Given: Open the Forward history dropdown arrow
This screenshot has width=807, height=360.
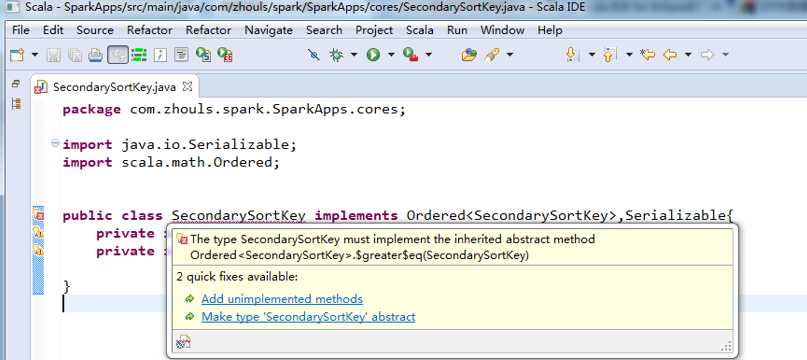Looking at the screenshot, I should coord(725,55).
